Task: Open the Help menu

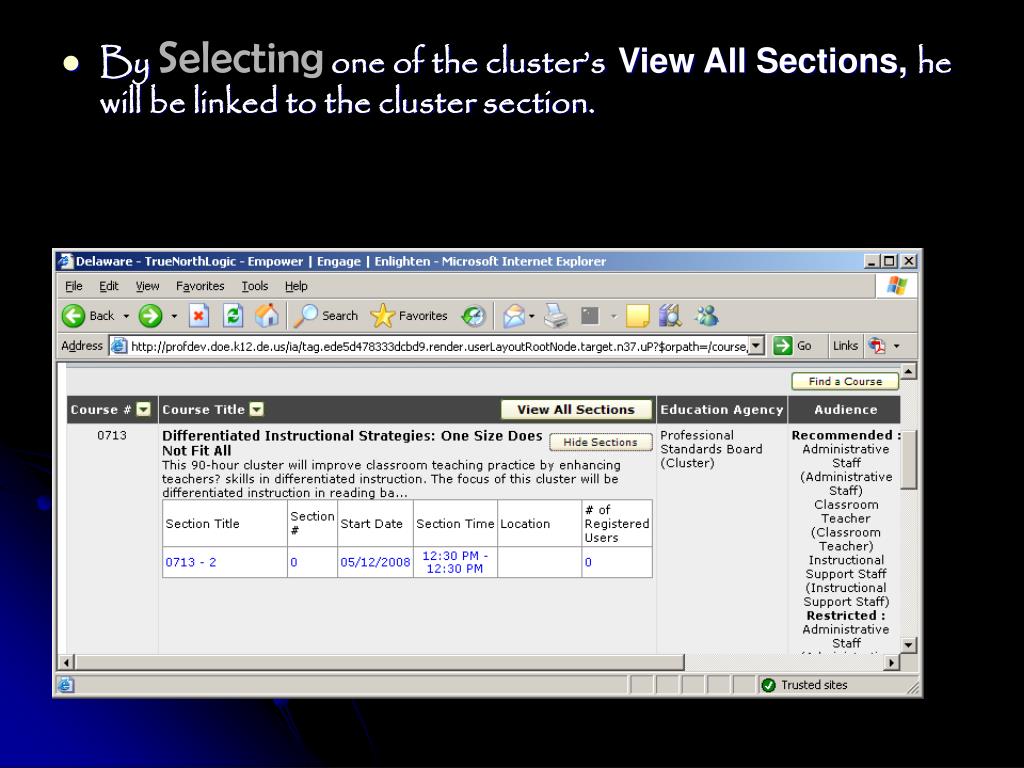Action: point(296,286)
